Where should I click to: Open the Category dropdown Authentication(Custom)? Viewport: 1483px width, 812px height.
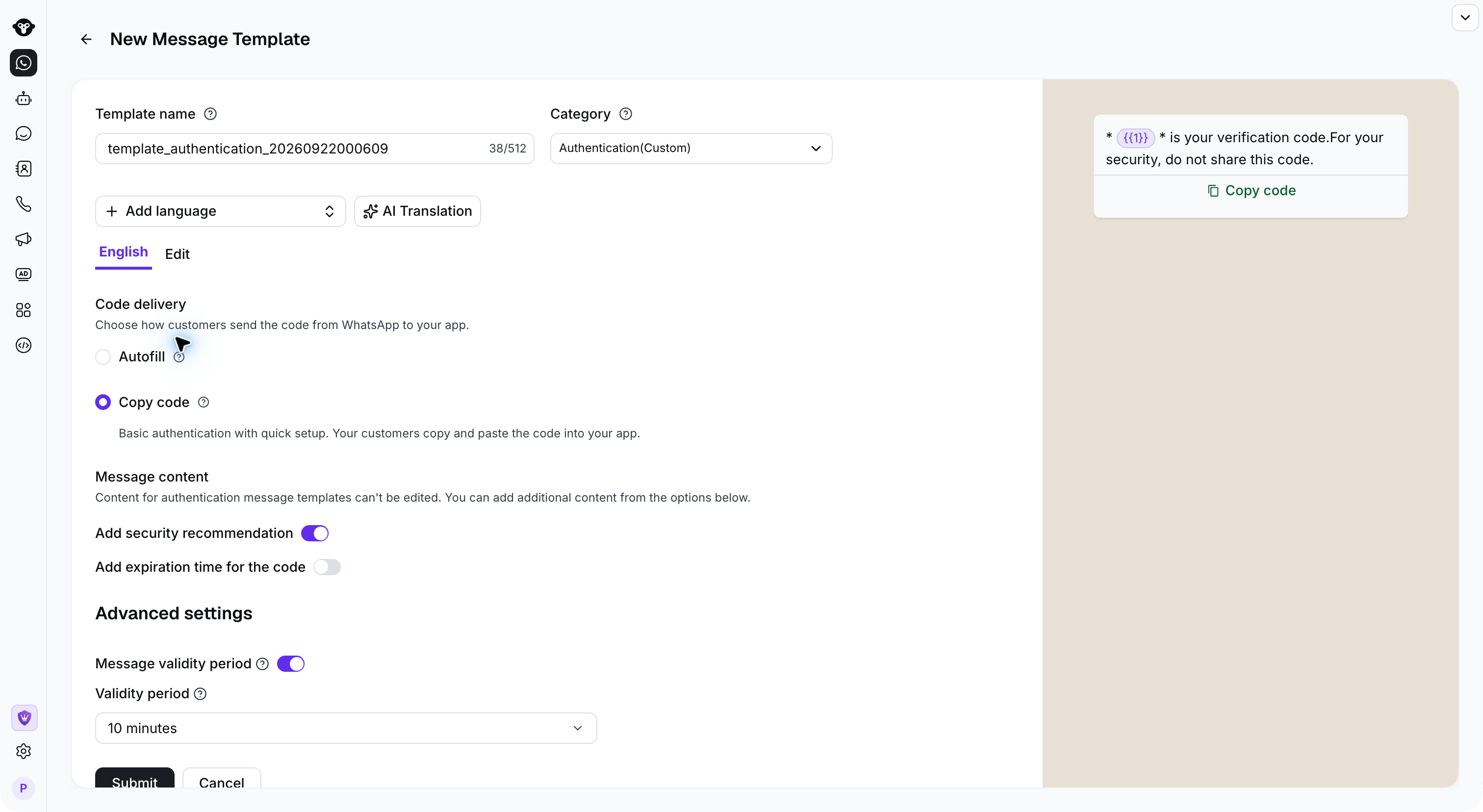691,149
